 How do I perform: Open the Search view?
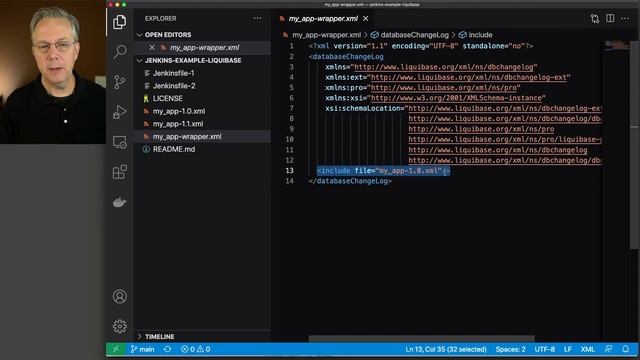coord(120,52)
